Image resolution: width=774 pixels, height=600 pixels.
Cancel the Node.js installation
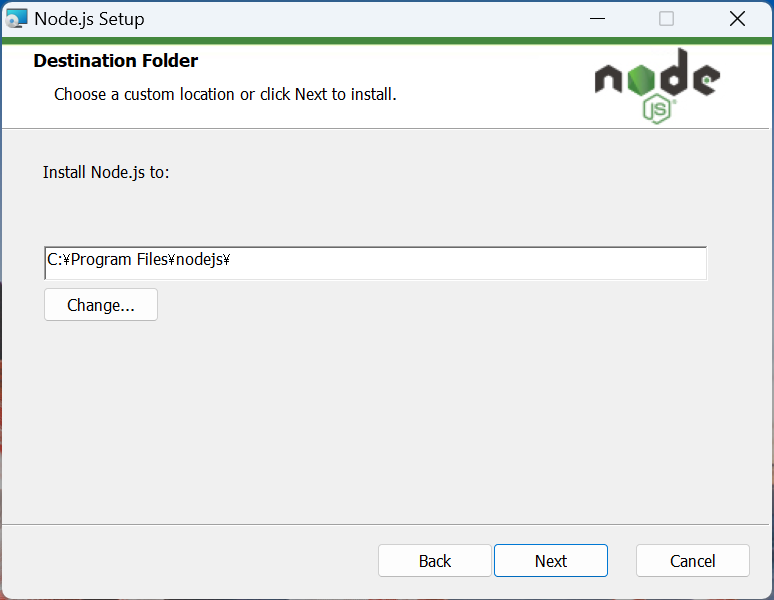pos(693,561)
